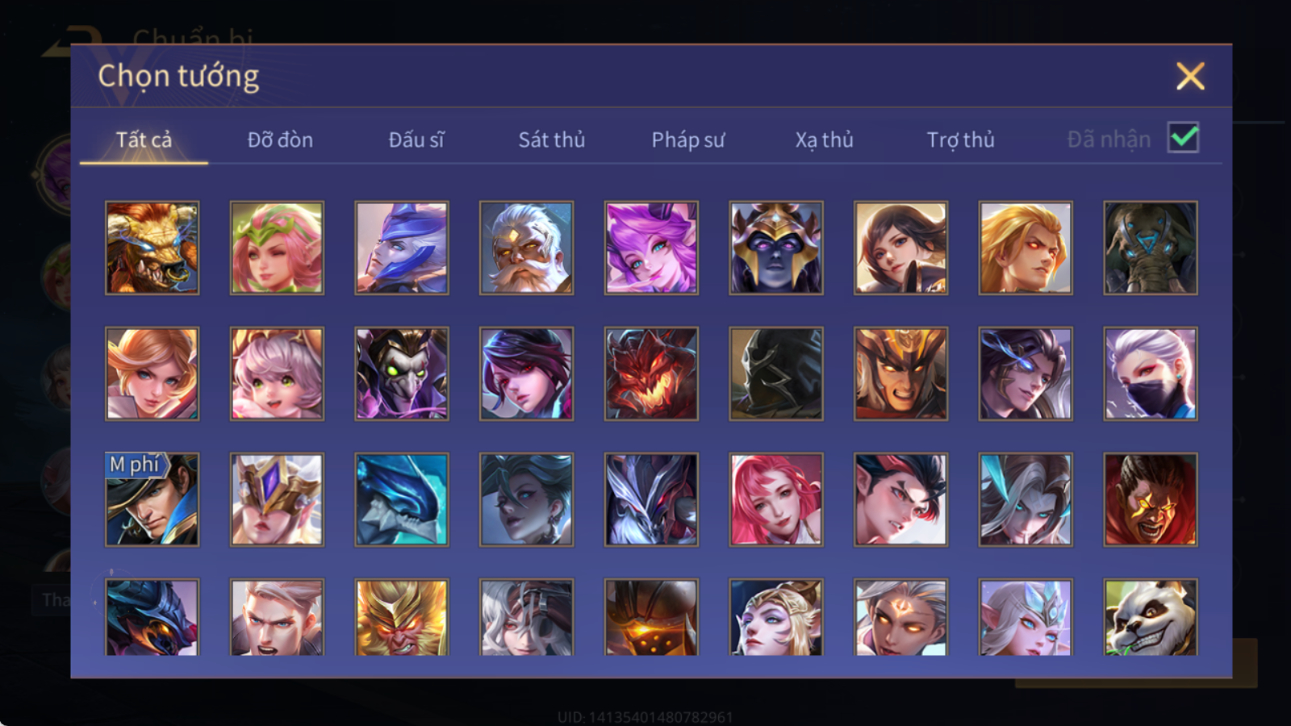Show the Pháp sư hero category
The height and width of the screenshot is (726, 1291).
tap(688, 140)
